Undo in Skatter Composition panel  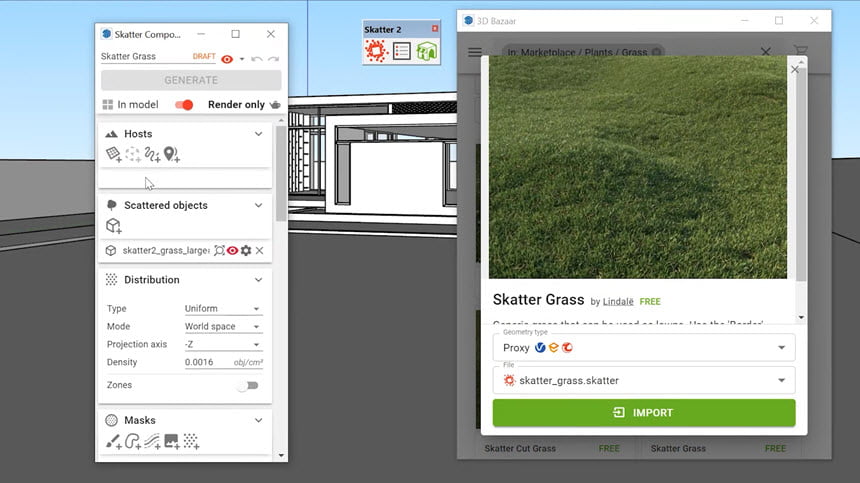pos(256,59)
